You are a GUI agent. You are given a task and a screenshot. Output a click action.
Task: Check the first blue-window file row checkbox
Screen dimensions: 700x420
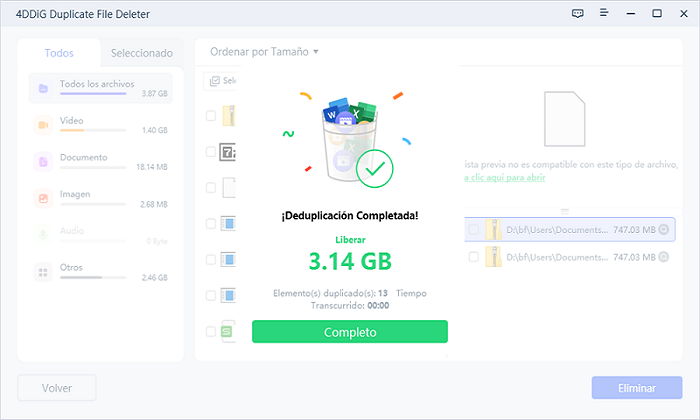pyautogui.click(x=211, y=224)
